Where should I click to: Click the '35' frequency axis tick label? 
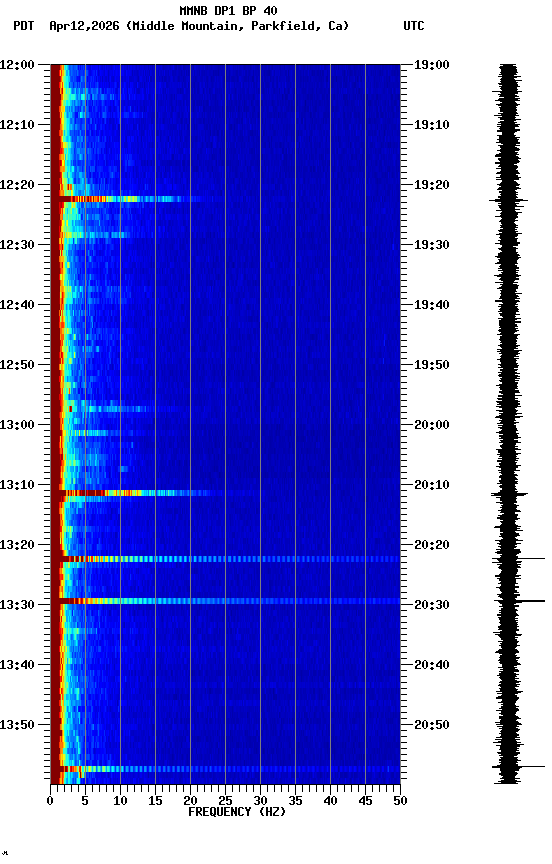295,802
